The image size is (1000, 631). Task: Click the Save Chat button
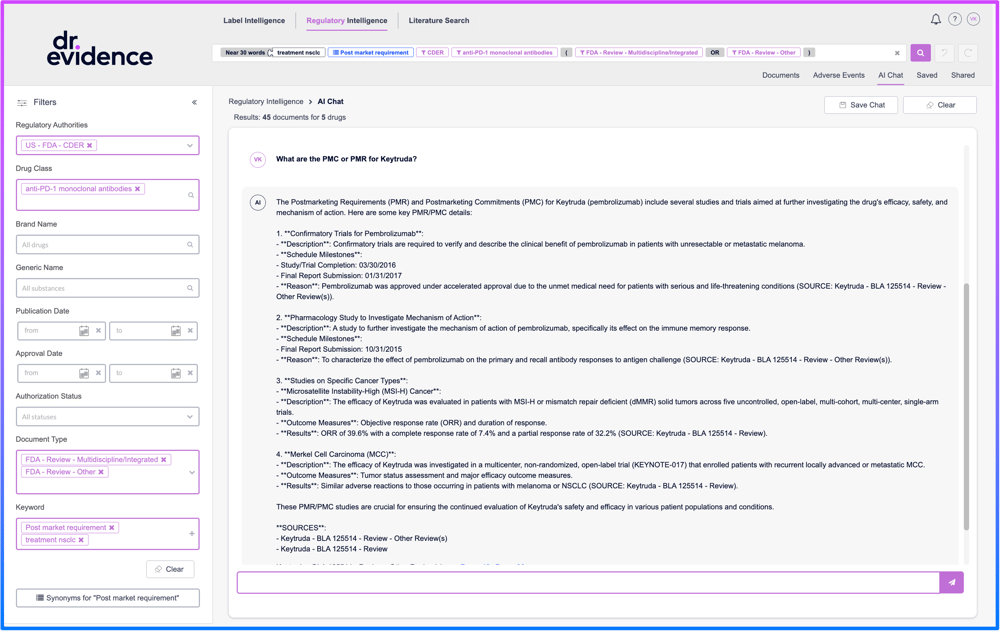861,105
